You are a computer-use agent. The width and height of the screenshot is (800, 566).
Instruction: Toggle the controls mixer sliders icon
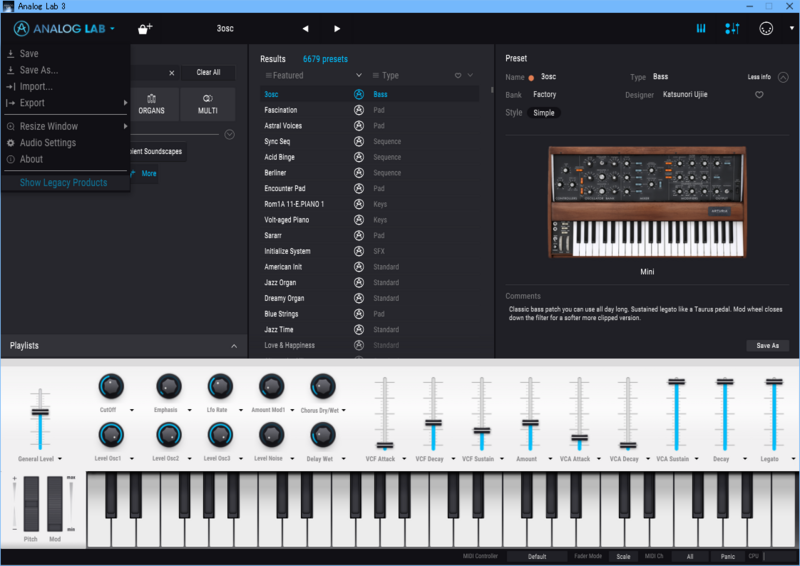pos(732,29)
